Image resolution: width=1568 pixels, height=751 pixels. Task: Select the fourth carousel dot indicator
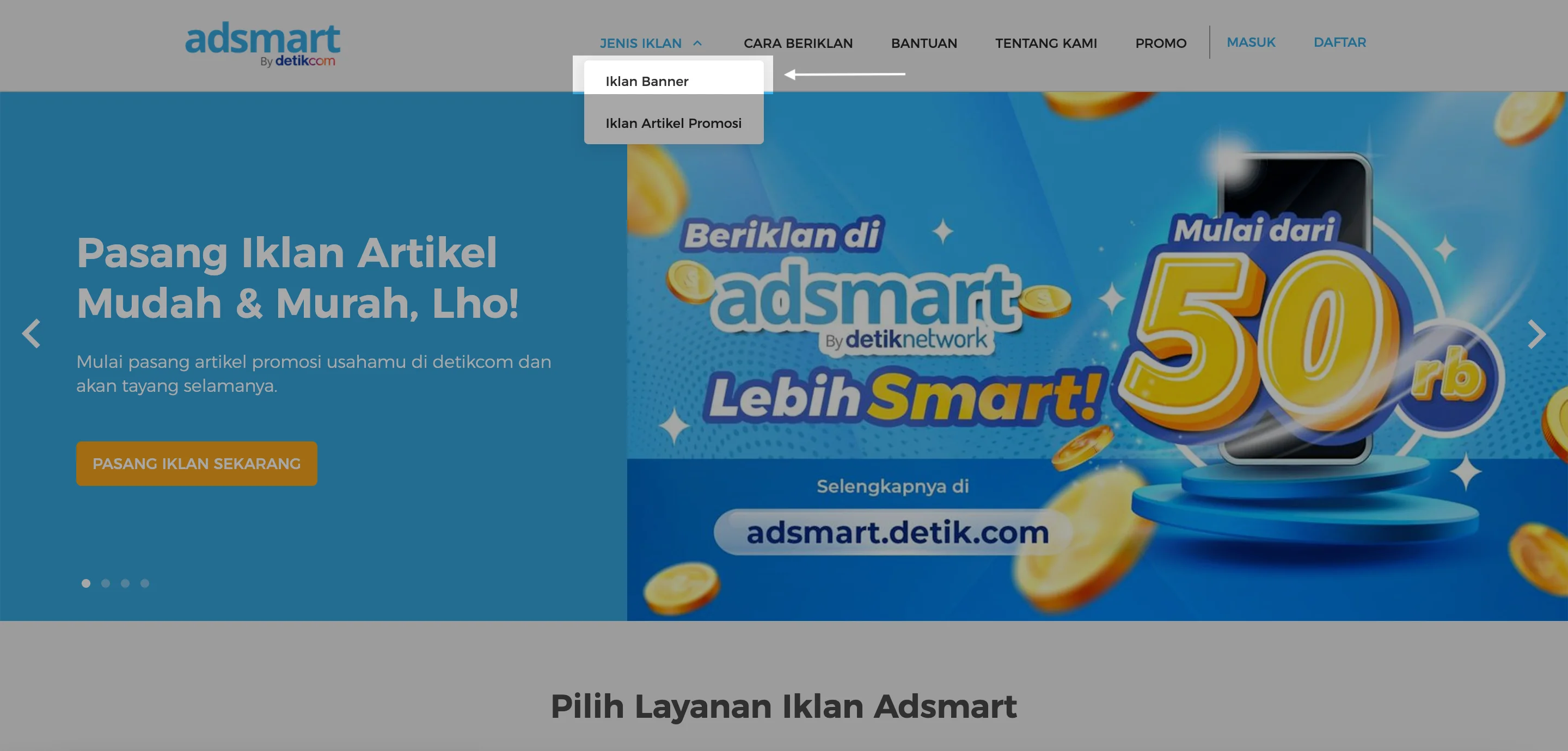(x=144, y=583)
